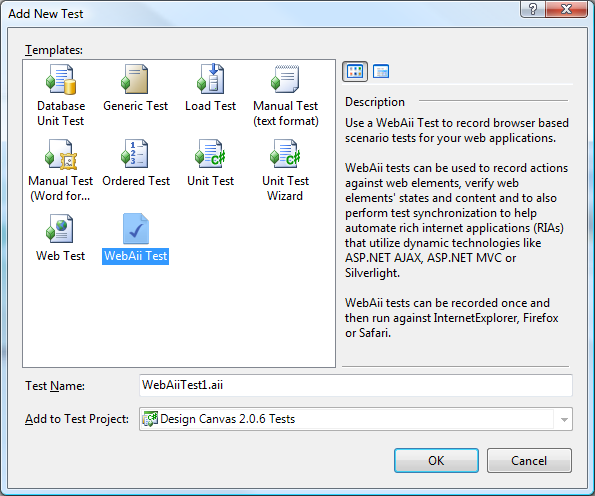Click the Templates: label
The height and width of the screenshot is (496, 595).
[54, 50]
